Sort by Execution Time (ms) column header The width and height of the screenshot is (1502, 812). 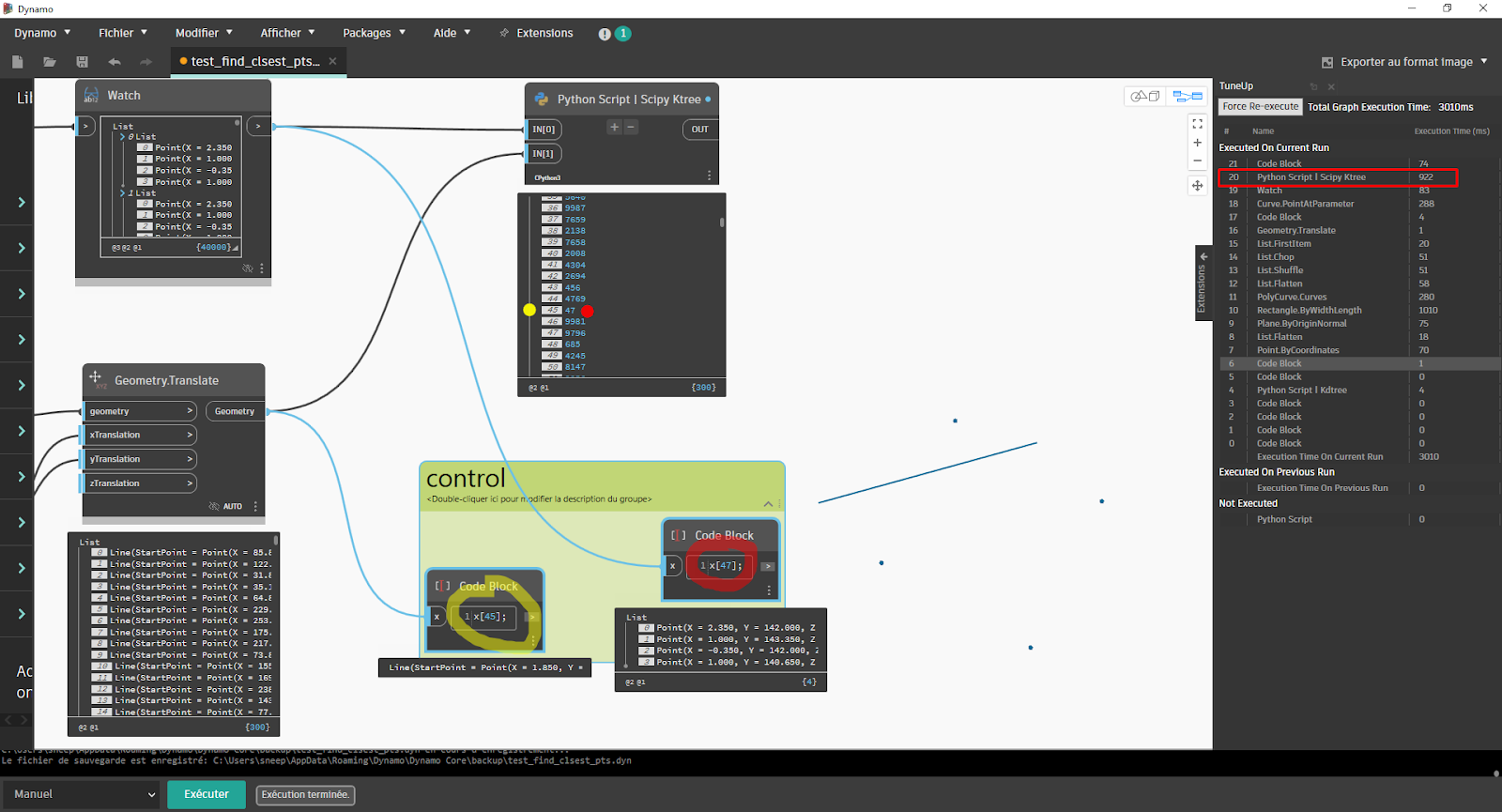[x=1451, y=131]
